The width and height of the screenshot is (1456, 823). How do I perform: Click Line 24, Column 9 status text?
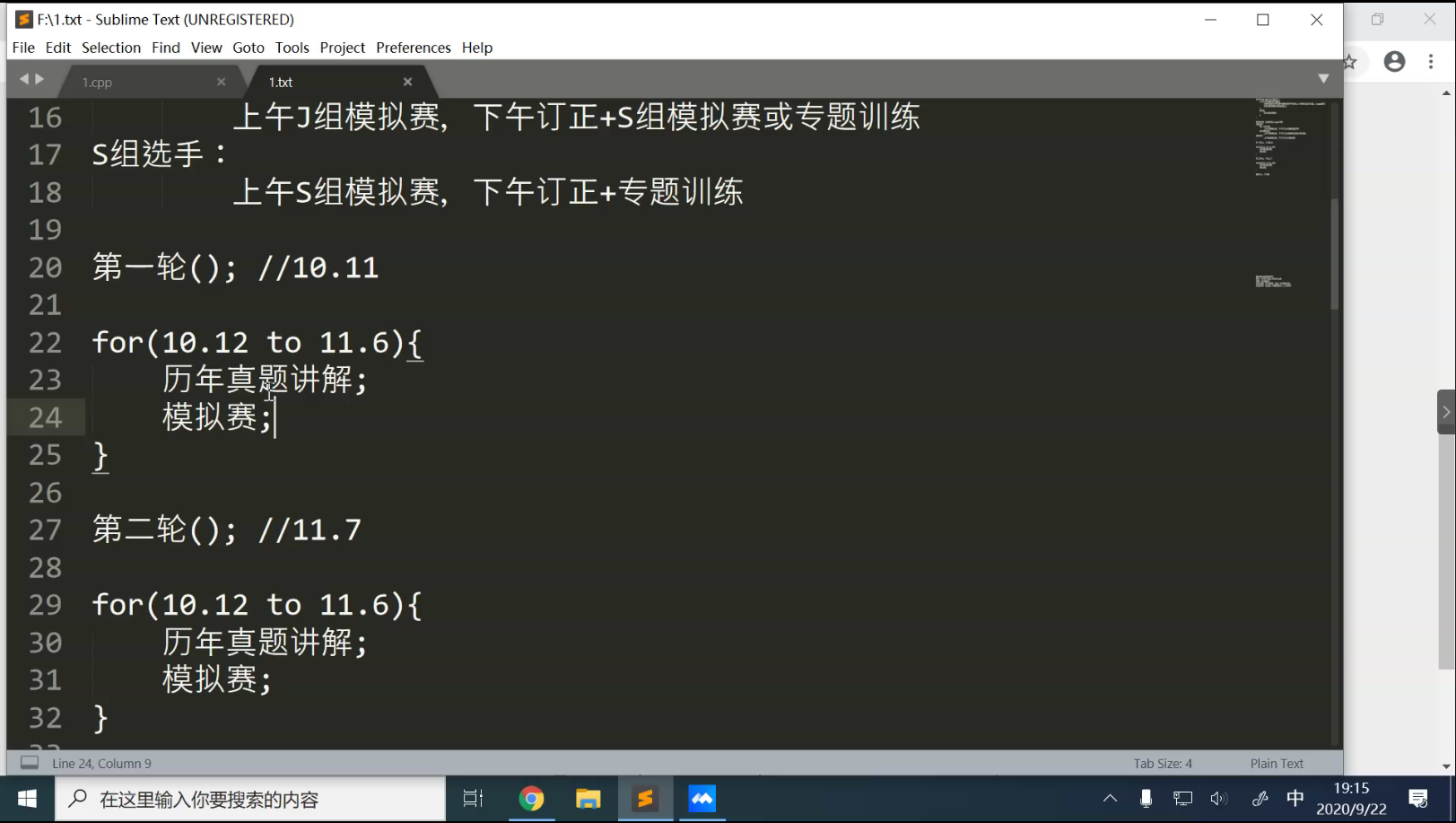pos(102,764)
